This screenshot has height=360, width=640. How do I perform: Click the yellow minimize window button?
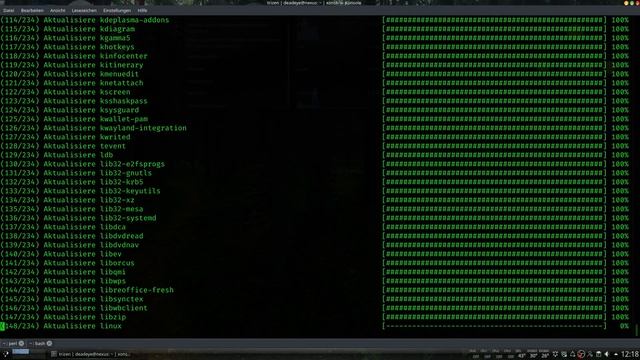pos(626,3)
